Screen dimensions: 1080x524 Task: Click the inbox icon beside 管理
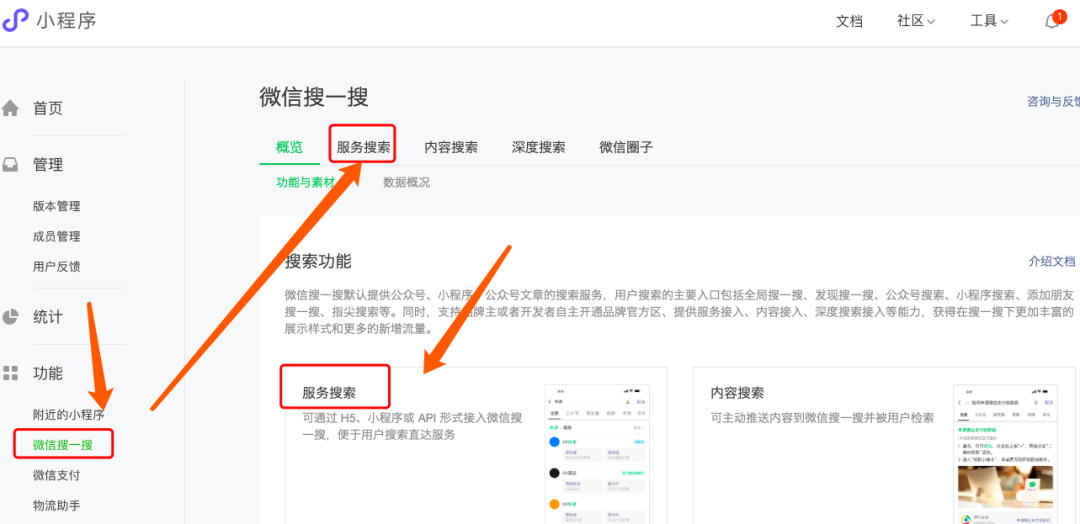(10, 165)
